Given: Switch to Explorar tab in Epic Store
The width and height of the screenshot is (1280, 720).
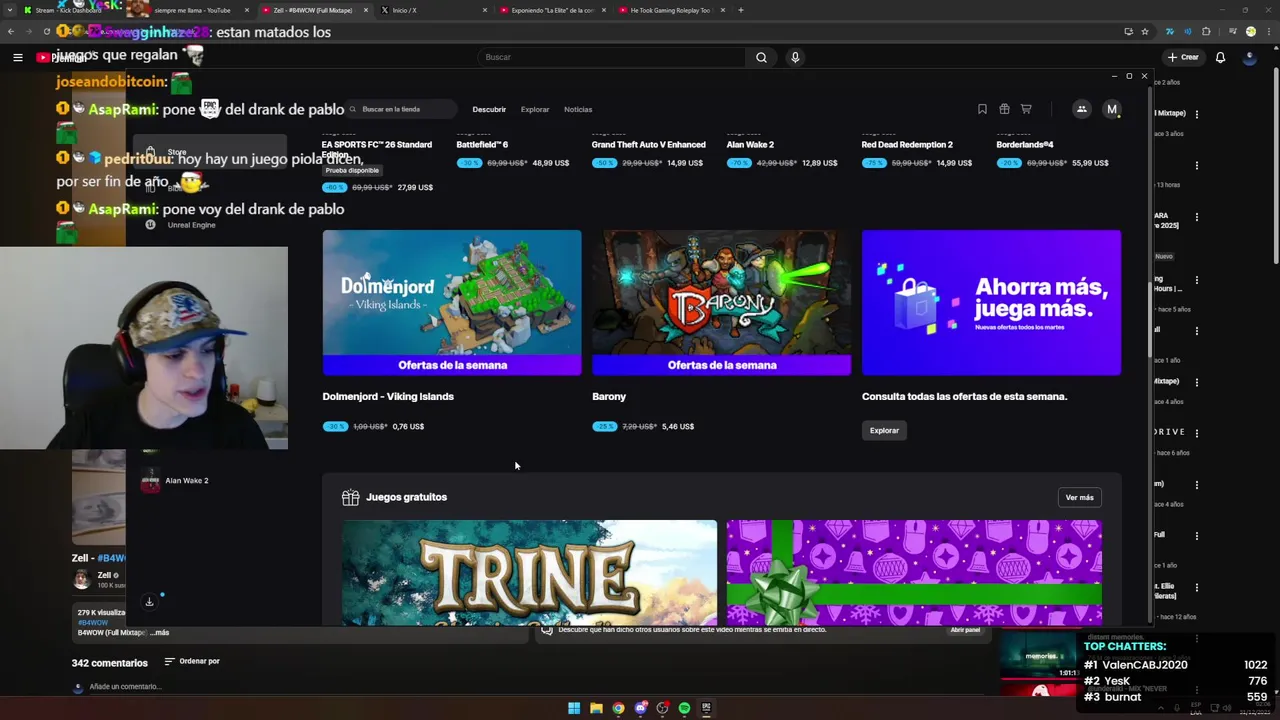Looking at the screenshot, I should (535, 109).
